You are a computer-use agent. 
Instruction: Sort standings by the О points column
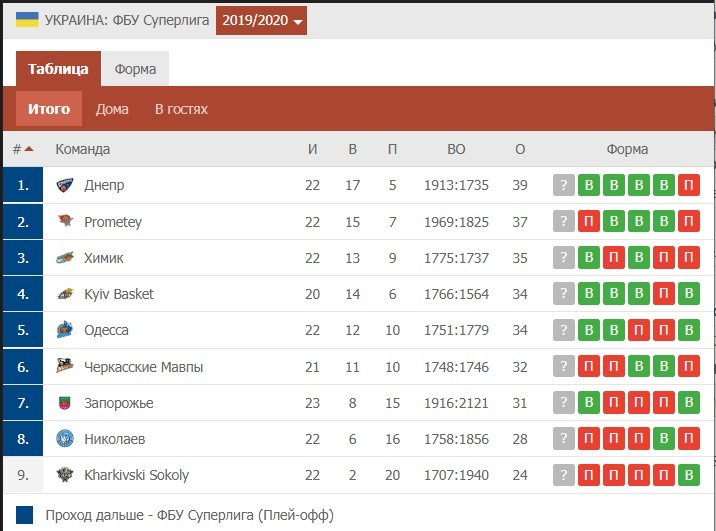(x=520, y=149)
